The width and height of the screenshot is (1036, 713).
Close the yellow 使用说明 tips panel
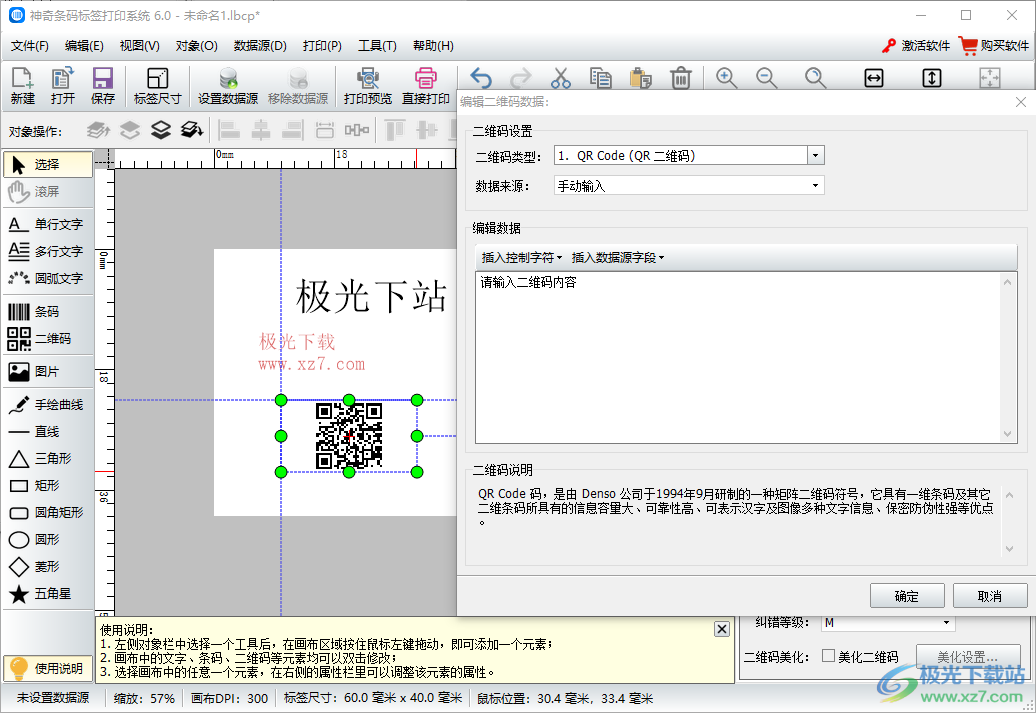click(722, 629)
